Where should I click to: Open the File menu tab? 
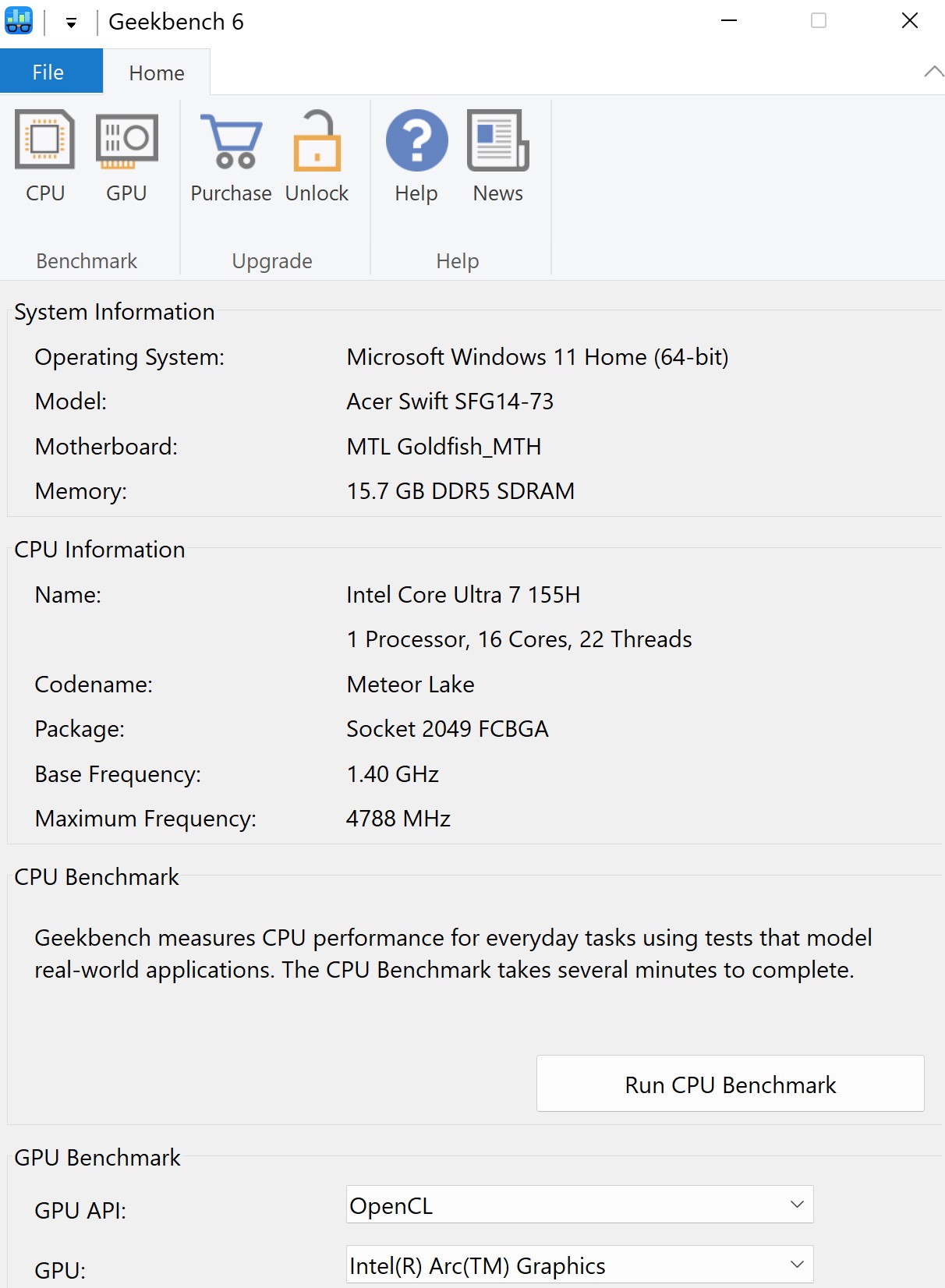51,72
